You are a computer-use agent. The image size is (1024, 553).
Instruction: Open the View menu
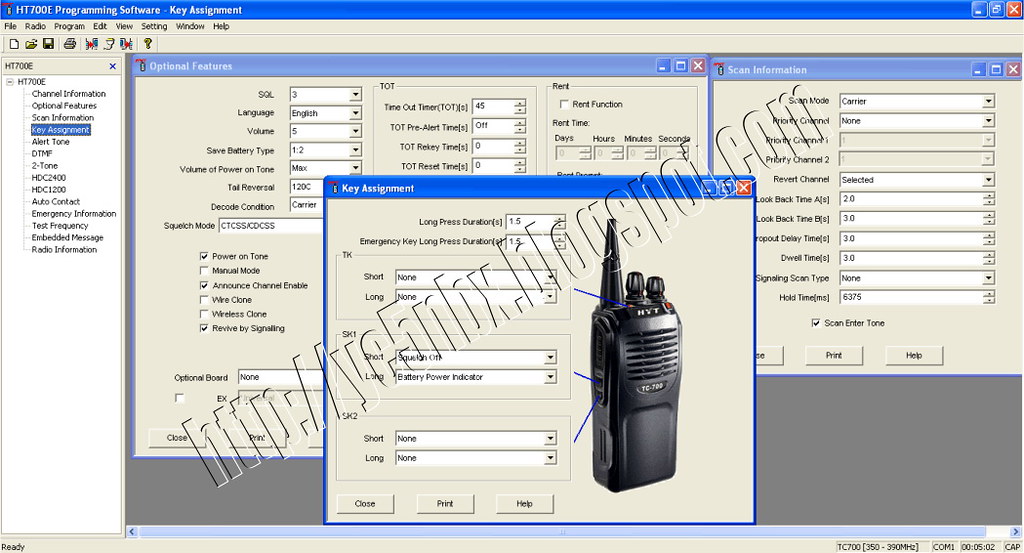pos(124,26)
